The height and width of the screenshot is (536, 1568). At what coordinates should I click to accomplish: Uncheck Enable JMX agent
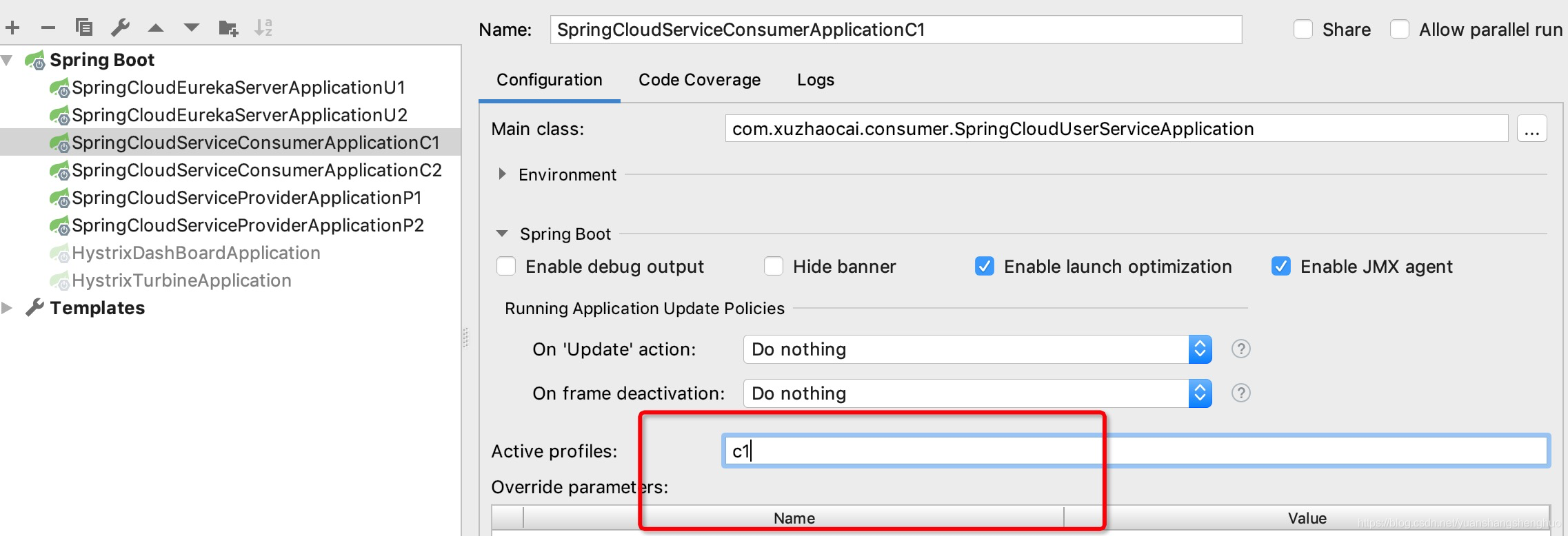click(1281, 266)
